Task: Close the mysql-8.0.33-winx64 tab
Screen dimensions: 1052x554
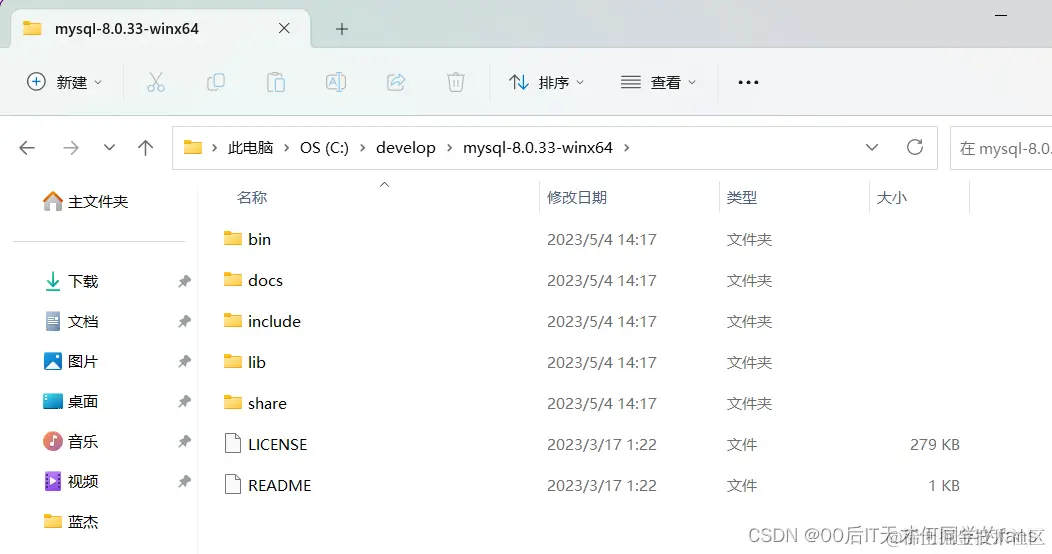Action: tap(284, 28)
